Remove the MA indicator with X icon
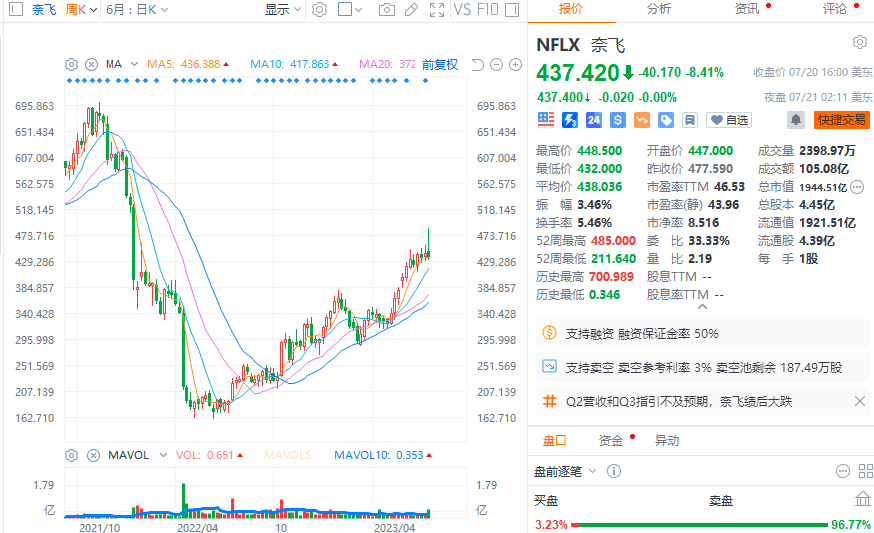Screen dimensions: 874x533 [x=91, y=64]
